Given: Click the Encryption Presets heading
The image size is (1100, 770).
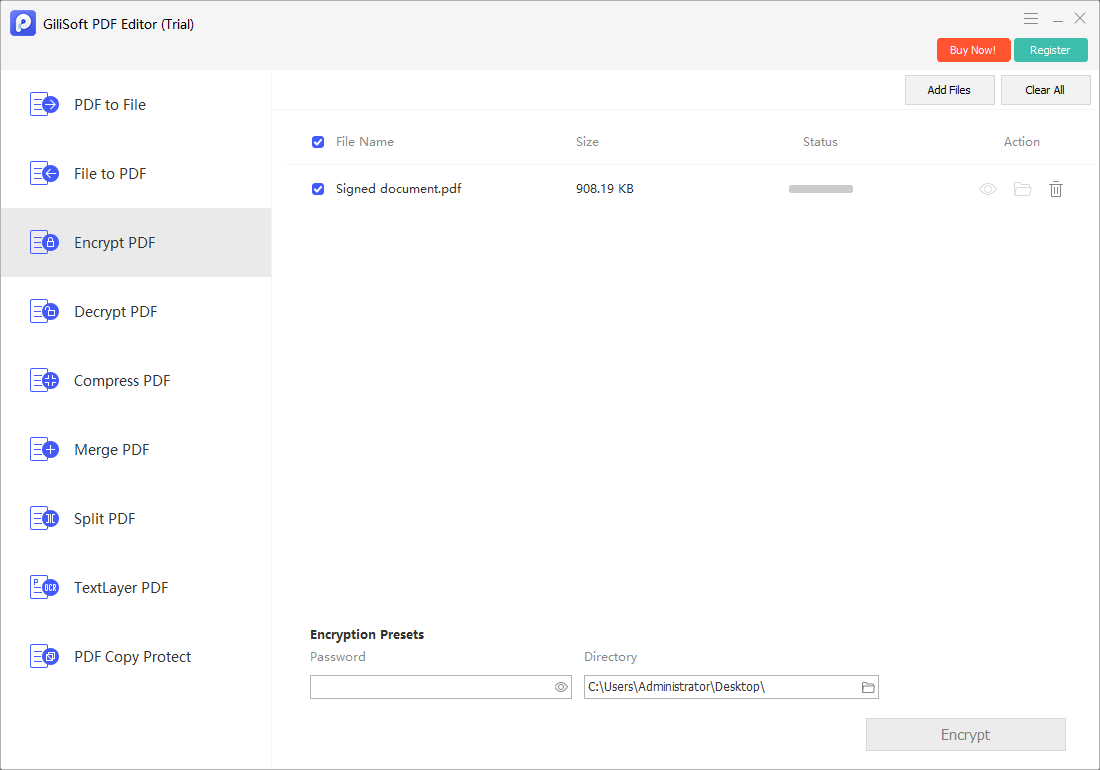Looking at the screenshot, I should [367, 635].
